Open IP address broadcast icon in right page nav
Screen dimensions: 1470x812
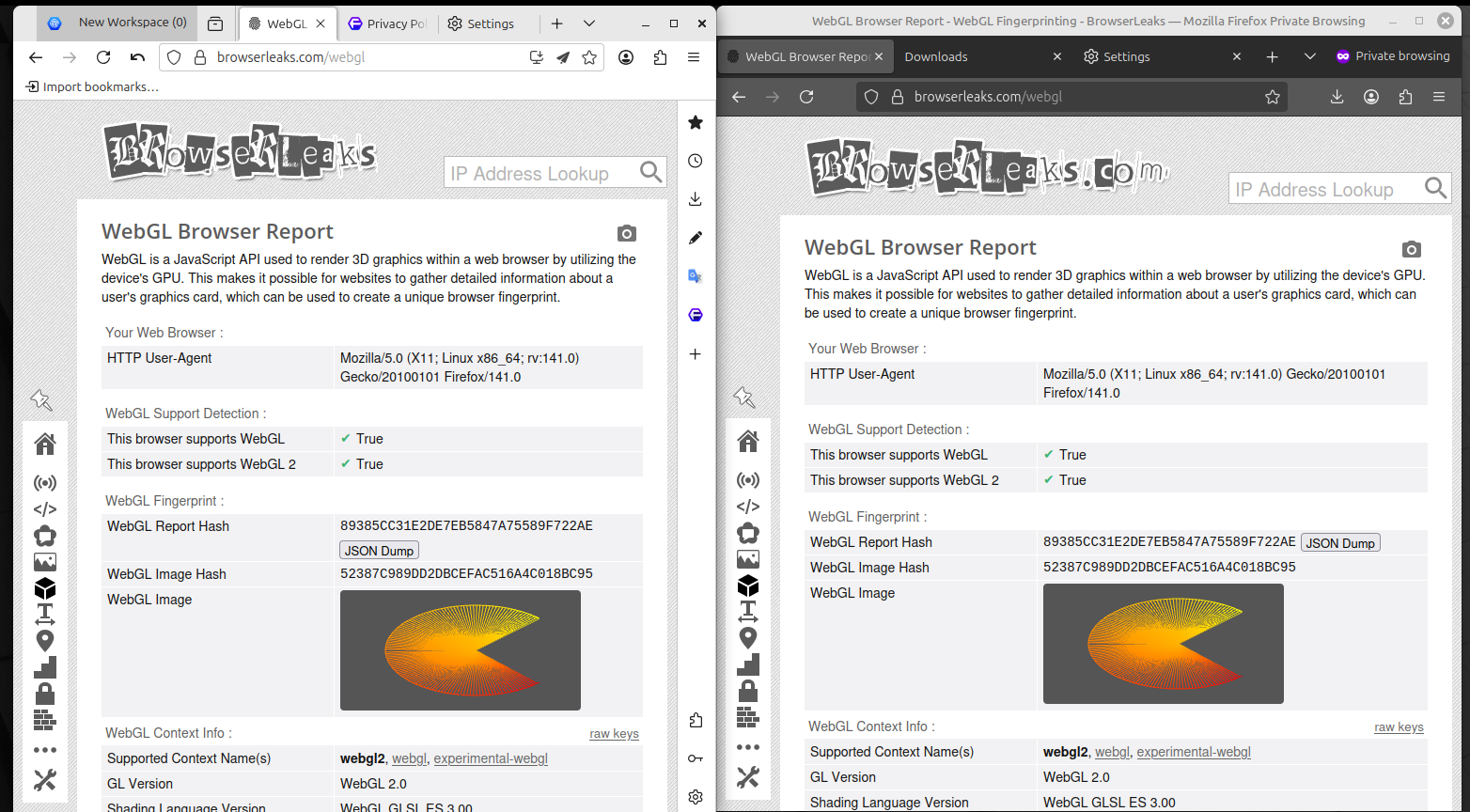pyautogui.click(x=748, y=480)
